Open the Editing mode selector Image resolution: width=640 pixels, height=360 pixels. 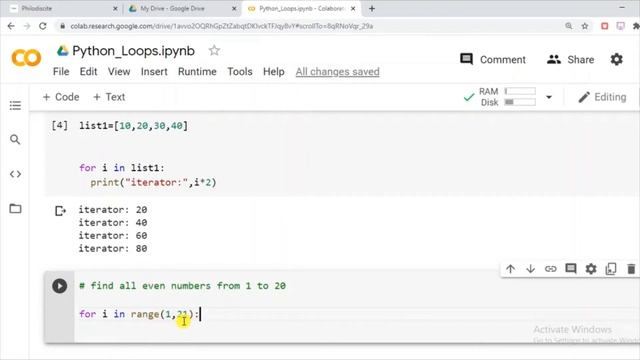tap(602, 97)
